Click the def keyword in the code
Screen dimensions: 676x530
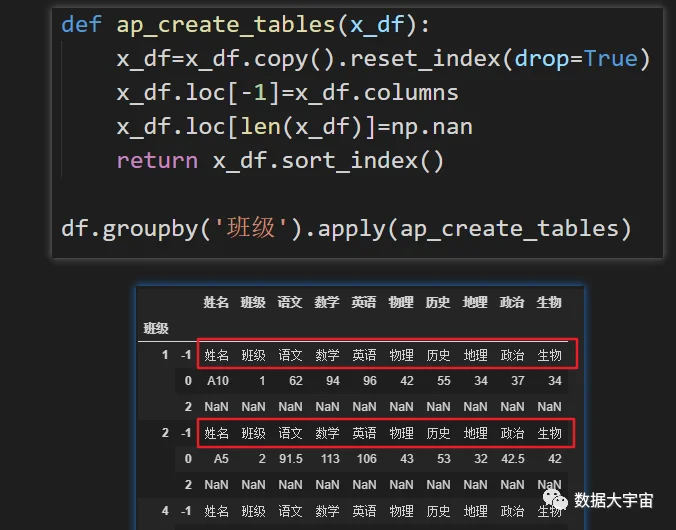tap(81, 24)
